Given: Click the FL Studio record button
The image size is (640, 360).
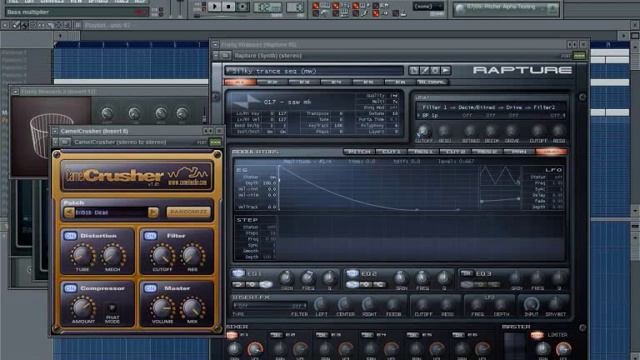Looking at the screenshot, I should pyautogui.click(x=242, y=7).
